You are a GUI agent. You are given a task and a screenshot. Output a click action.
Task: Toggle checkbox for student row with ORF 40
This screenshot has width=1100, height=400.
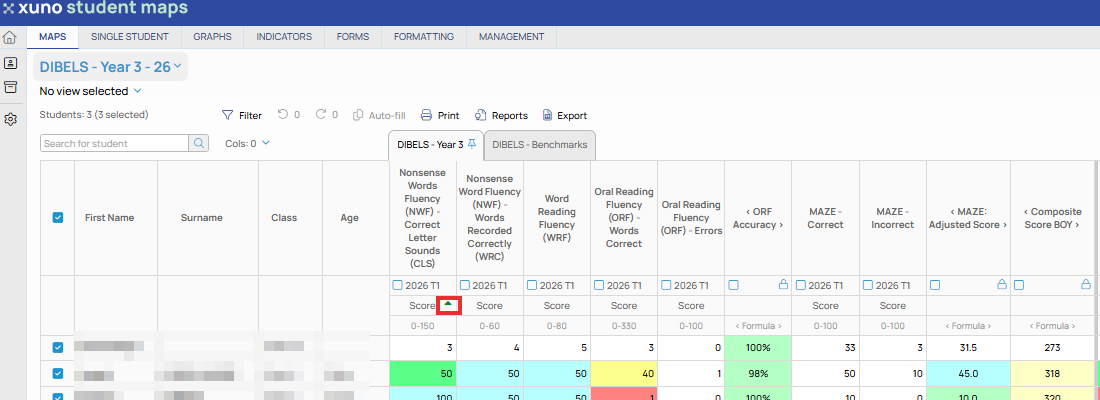[x=58, y=373]
